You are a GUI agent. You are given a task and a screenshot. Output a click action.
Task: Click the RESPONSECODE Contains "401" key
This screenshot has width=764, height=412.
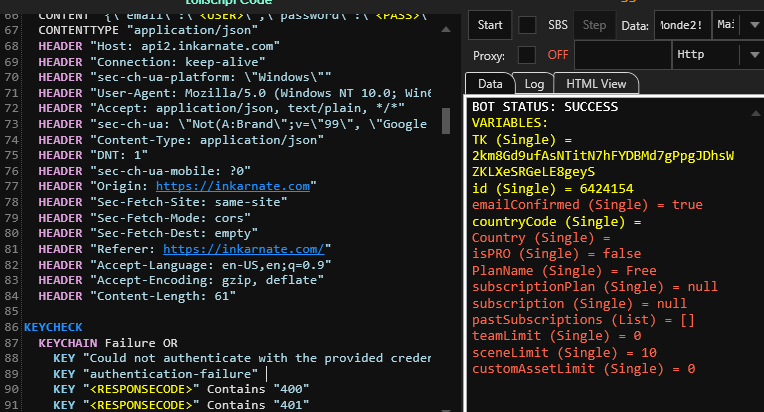click(x=181, y=405)
